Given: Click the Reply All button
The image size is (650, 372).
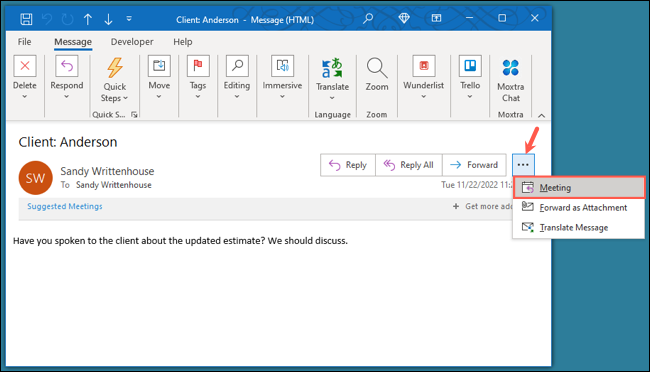Looking at the screenshot, I should click(409, 165).
